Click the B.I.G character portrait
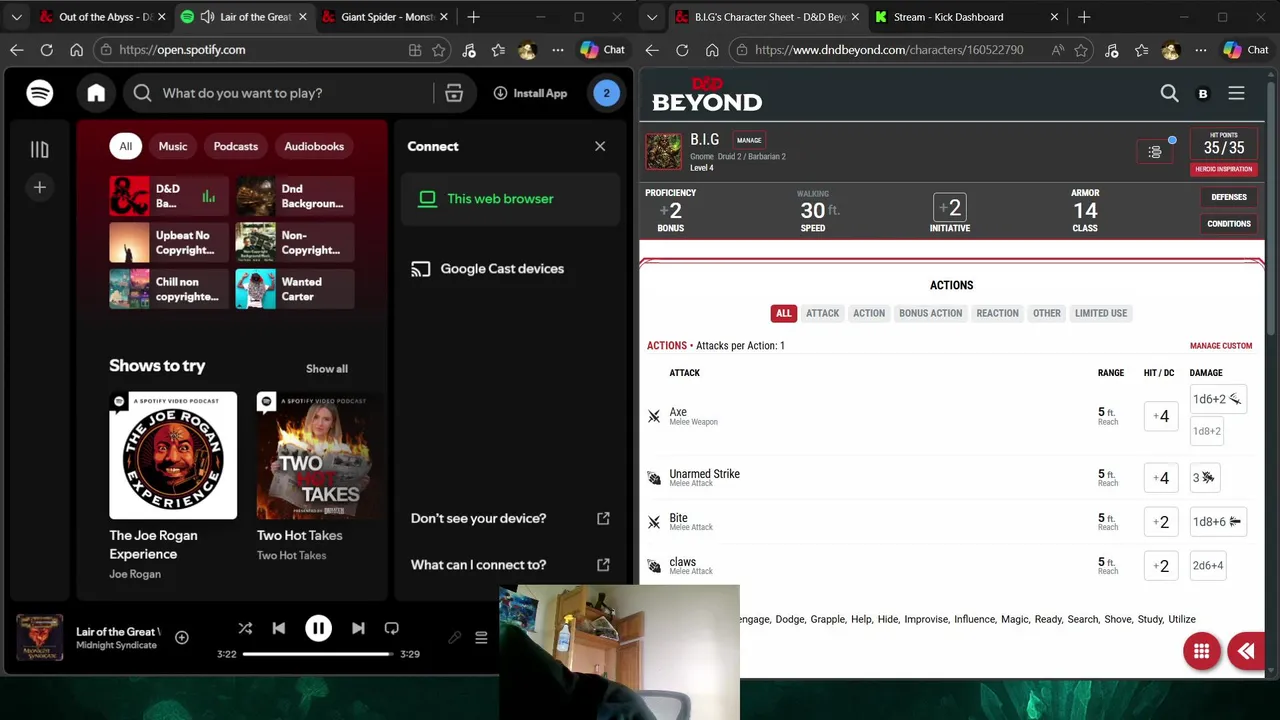Viewport: 1280px width, 720px height. (664, 152)
